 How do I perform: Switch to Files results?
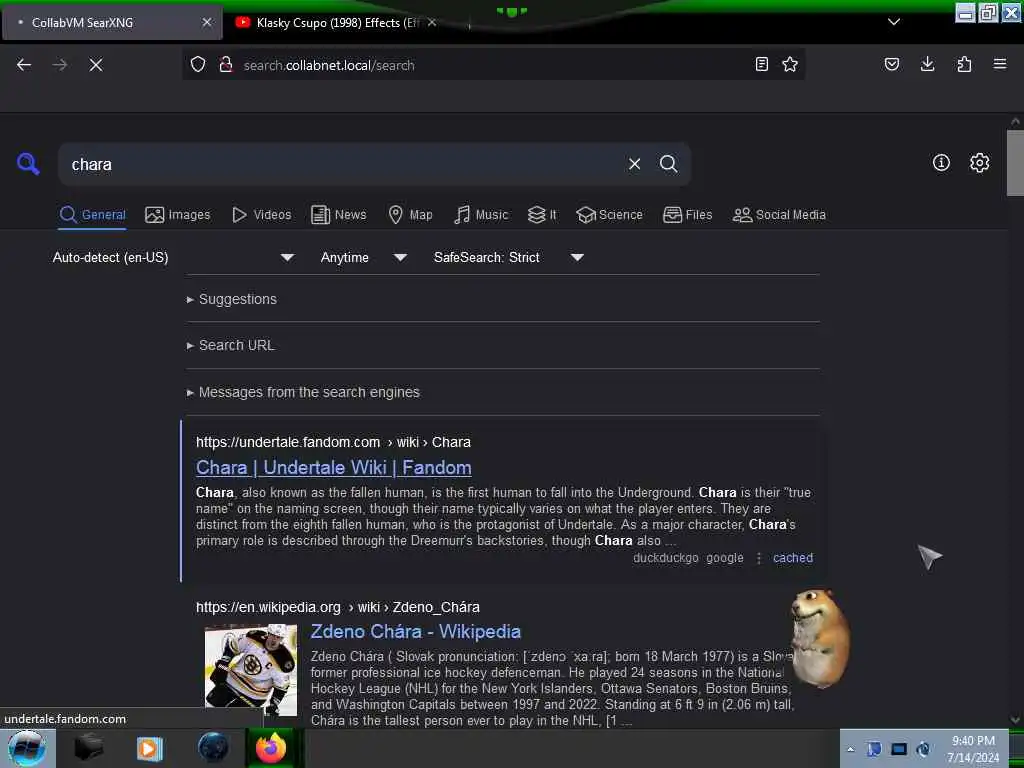tap(687, 215)
